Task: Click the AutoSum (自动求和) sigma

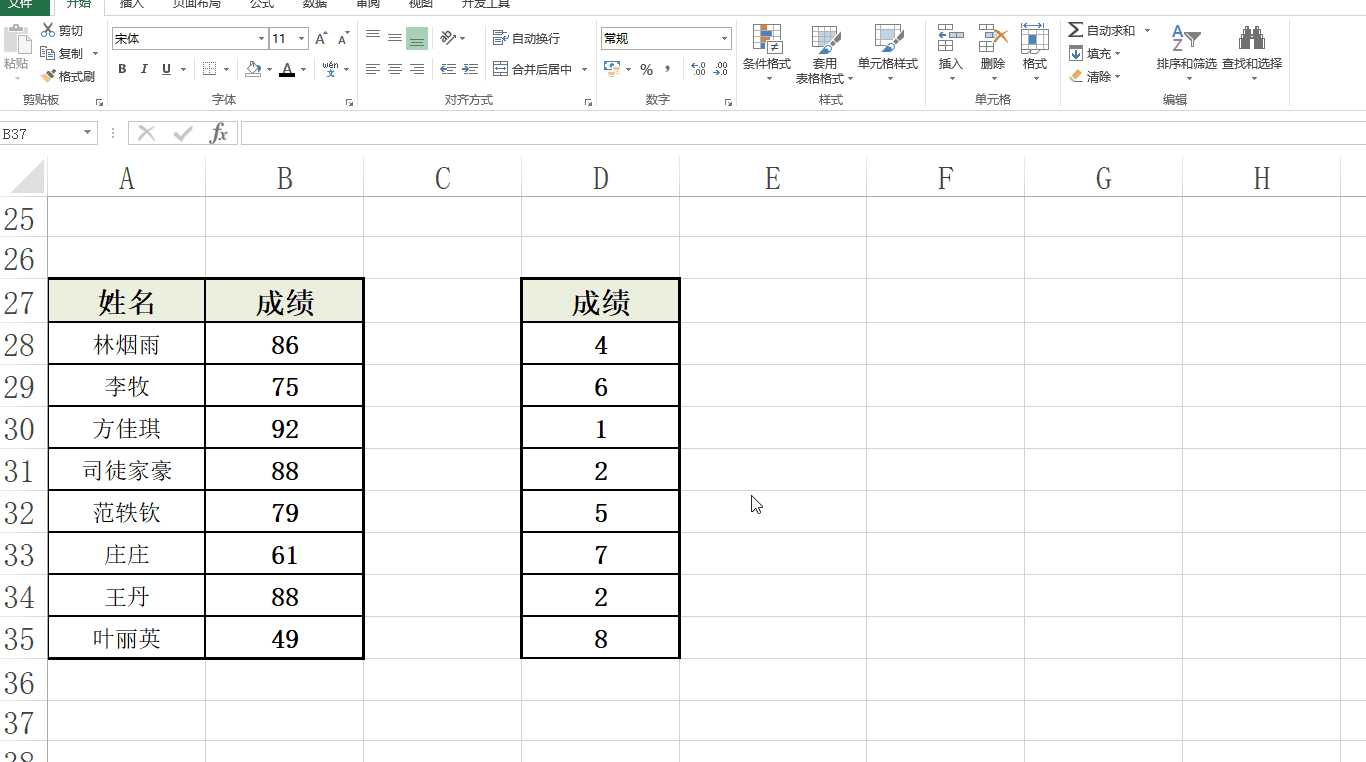Action: tap(1076, 31)
